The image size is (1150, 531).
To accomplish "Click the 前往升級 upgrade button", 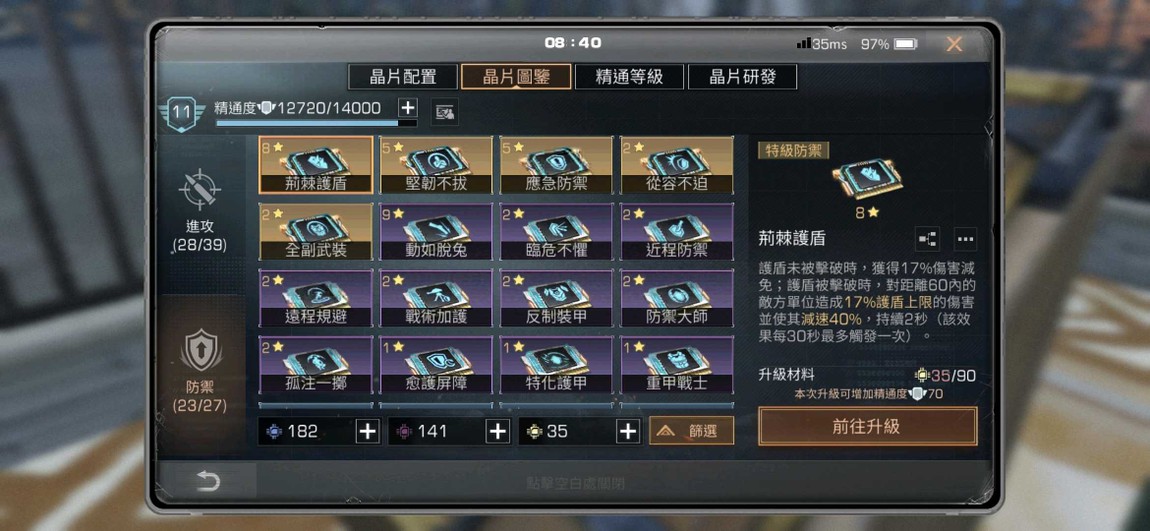I will click(x=868, y=427).
